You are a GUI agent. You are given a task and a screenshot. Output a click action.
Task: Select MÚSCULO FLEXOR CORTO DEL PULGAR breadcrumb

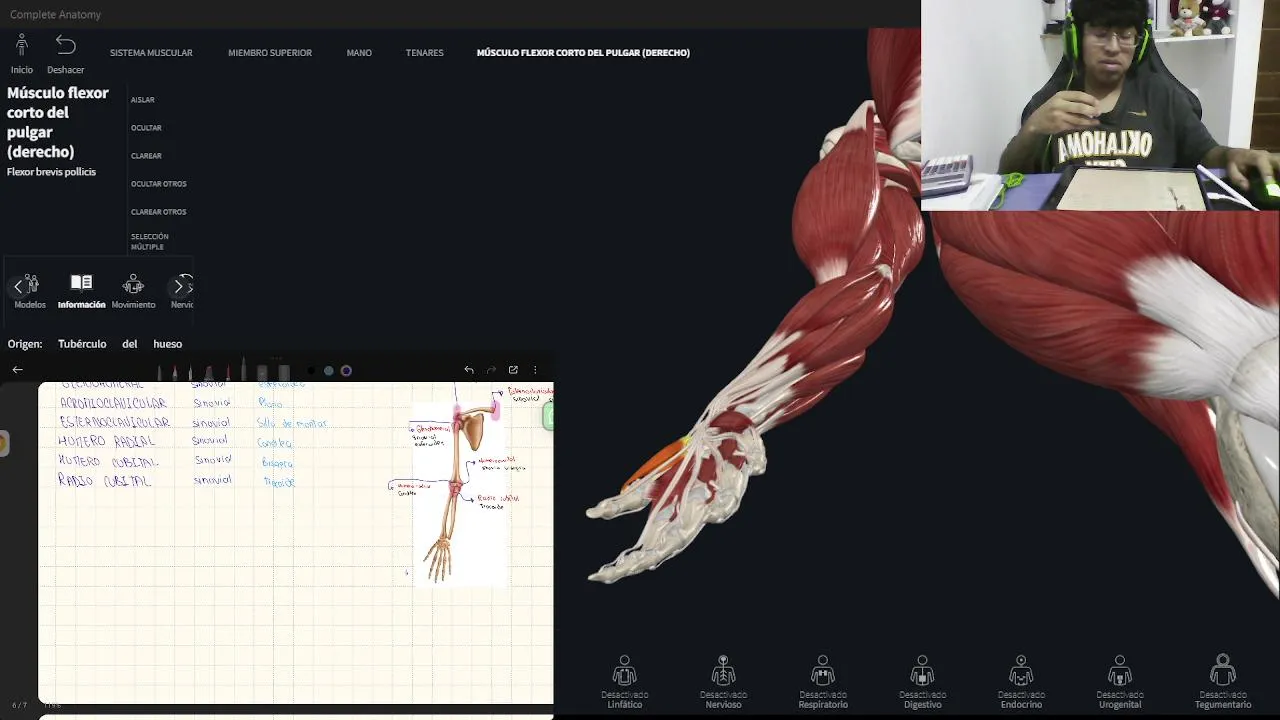click(583, 53)
